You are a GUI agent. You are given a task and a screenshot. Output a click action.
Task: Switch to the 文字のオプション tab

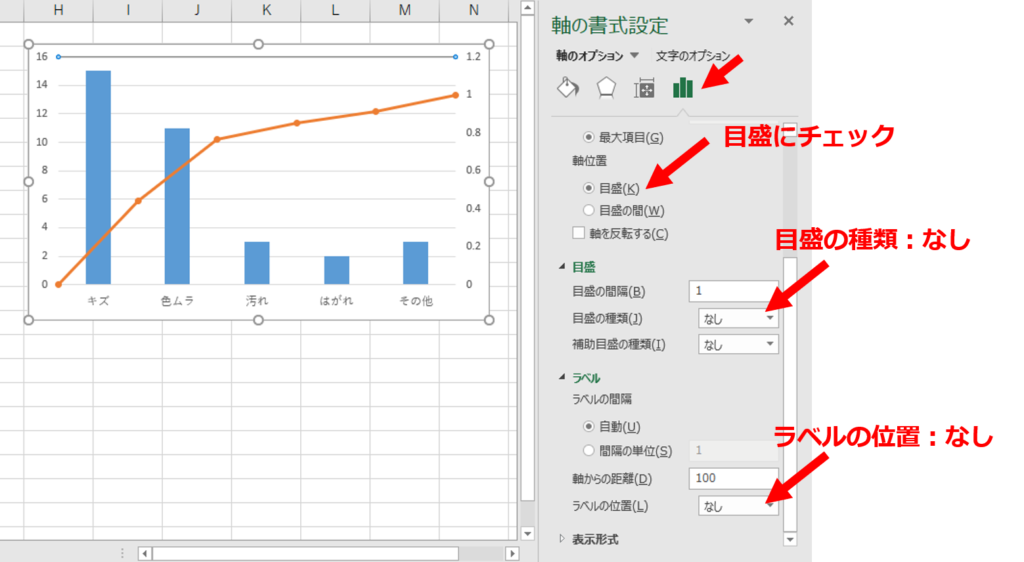coord(692,56)
